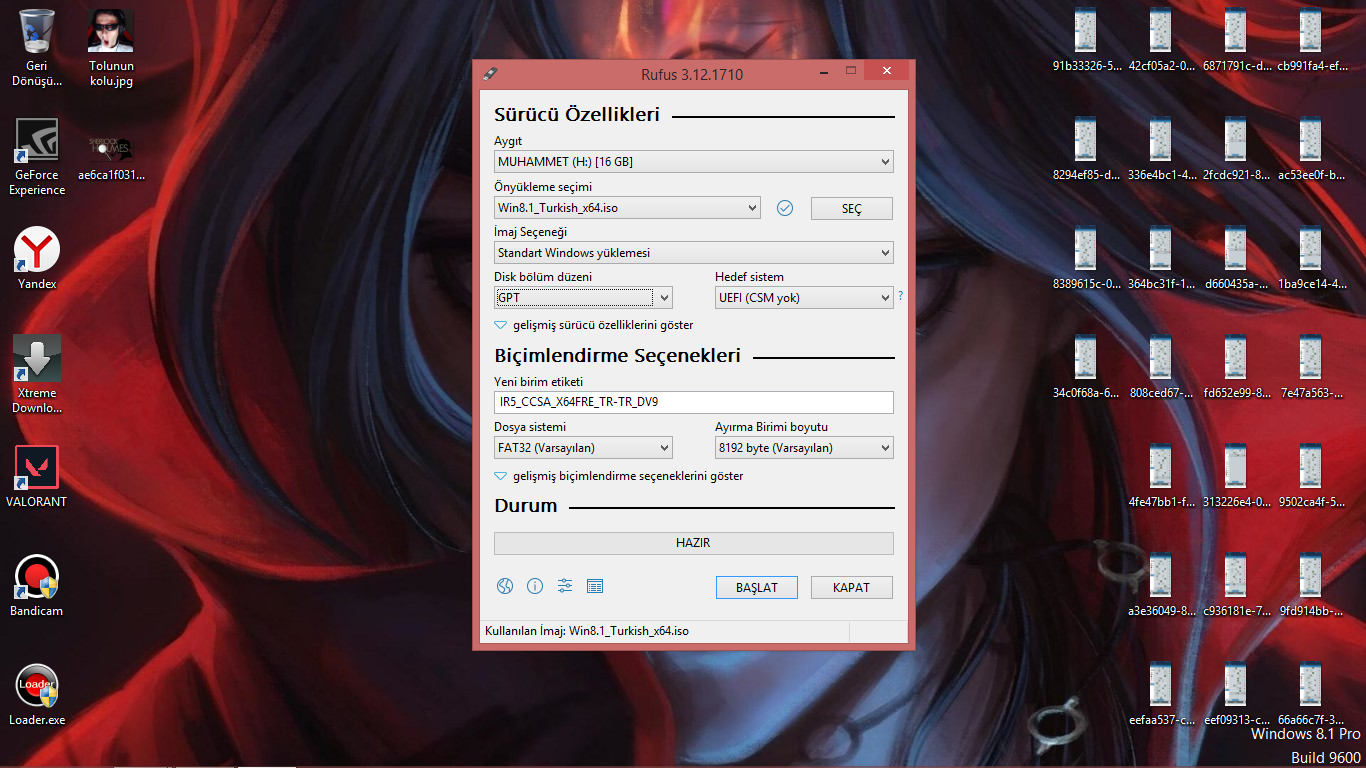The image size is (1366, 768).
Task: Select the 6871791c desktop file
Action: click(x=1236, y=41)
